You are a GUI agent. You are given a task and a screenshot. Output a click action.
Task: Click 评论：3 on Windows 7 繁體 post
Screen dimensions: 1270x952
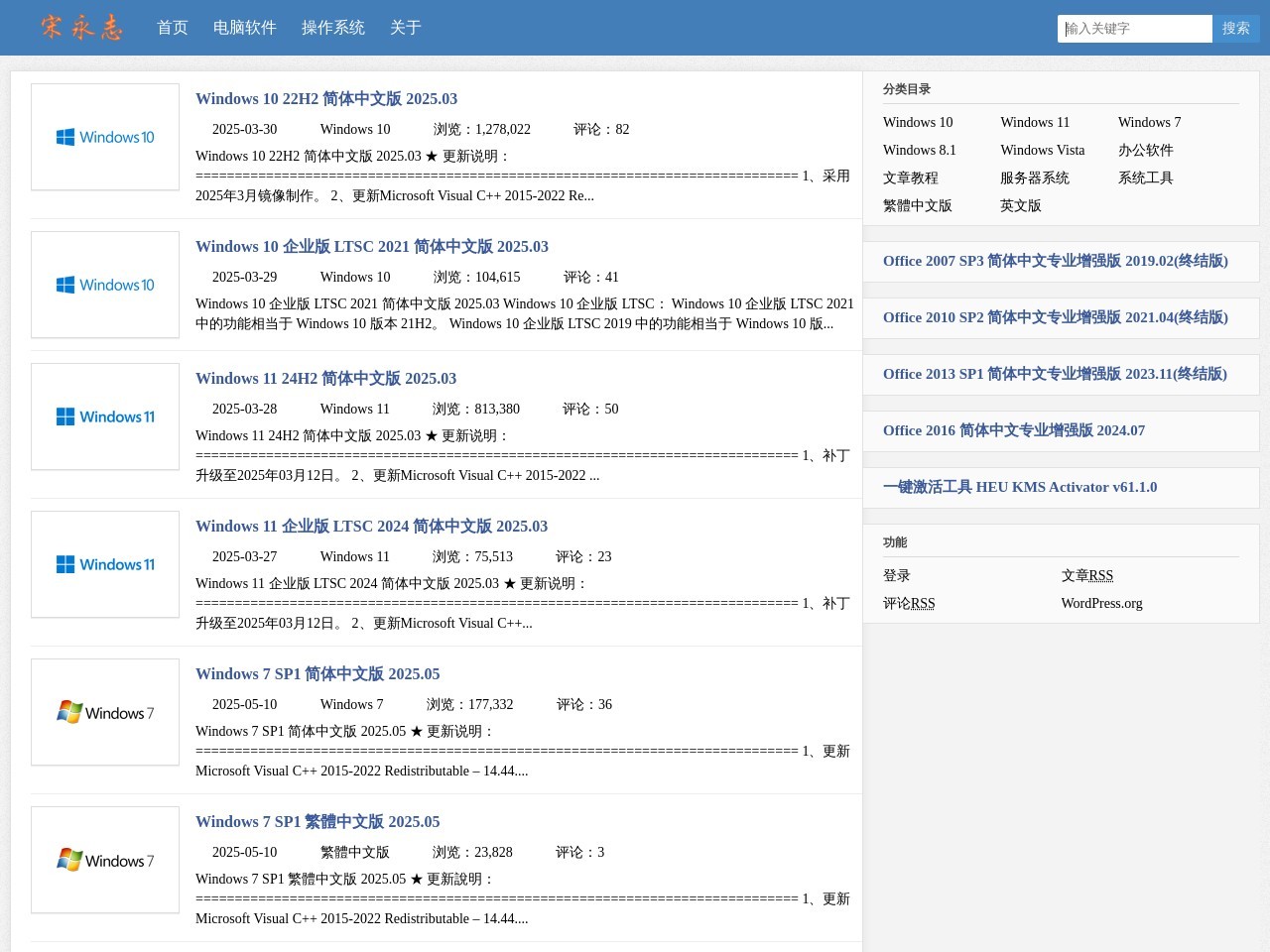pos(579,853)
